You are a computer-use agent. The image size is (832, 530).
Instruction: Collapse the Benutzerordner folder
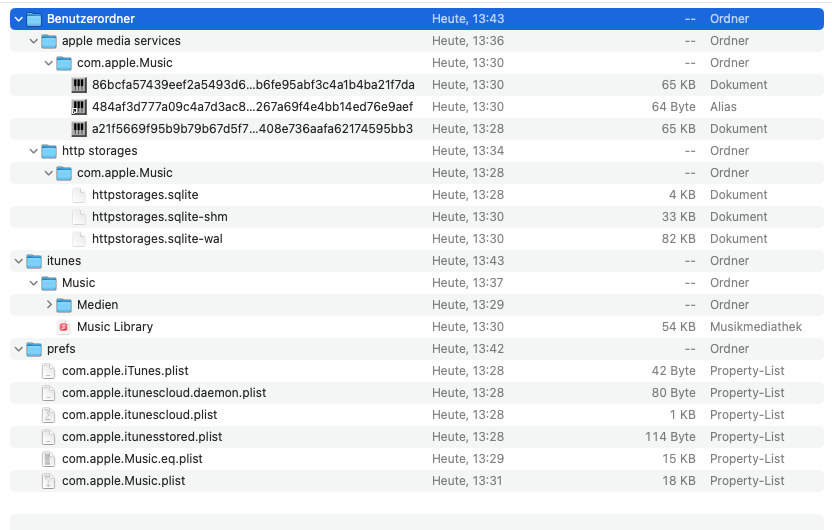click(x=19, y=19)
